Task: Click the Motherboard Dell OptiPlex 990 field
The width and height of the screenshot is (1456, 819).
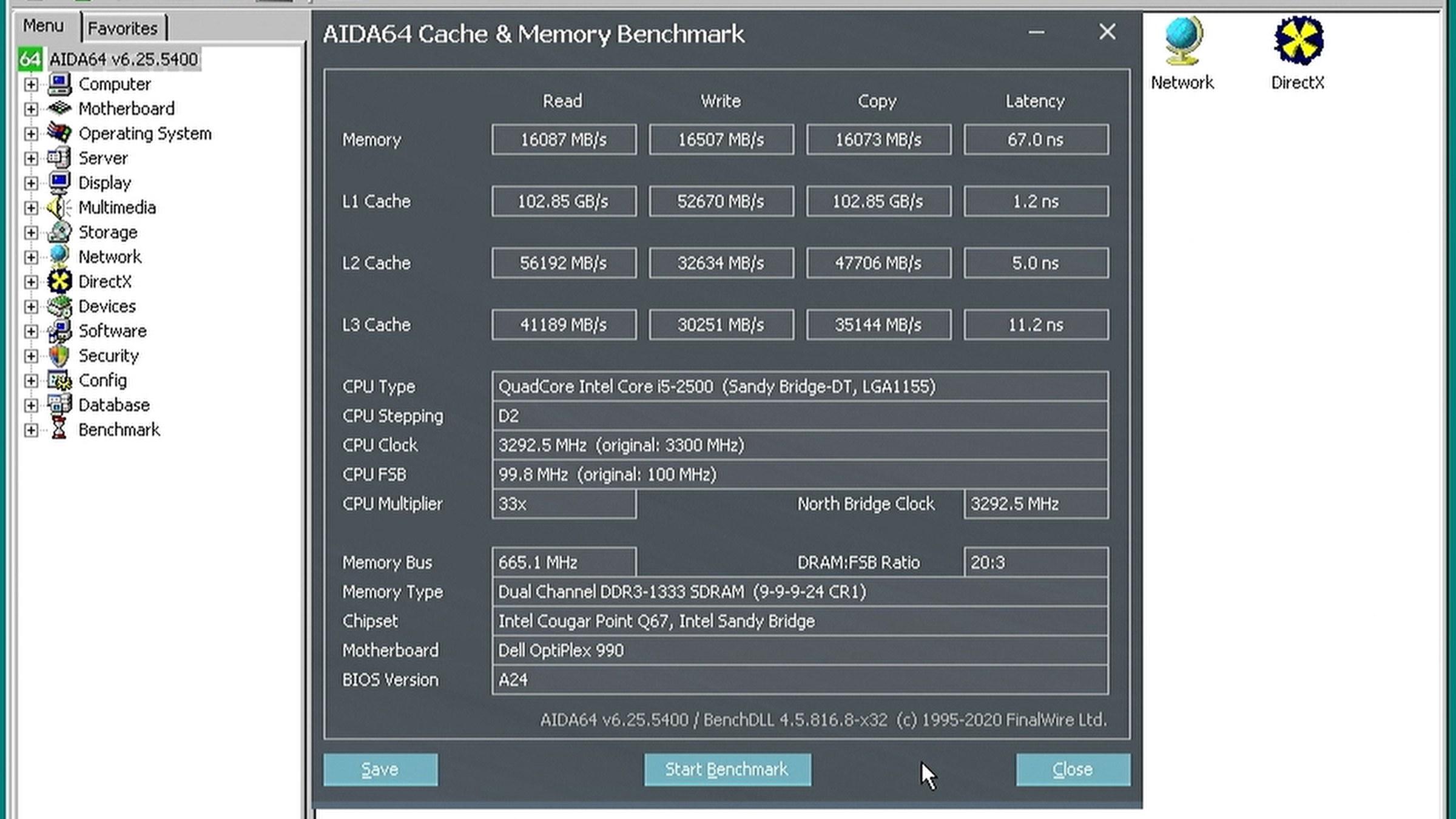Action: [x=800, y=650]
